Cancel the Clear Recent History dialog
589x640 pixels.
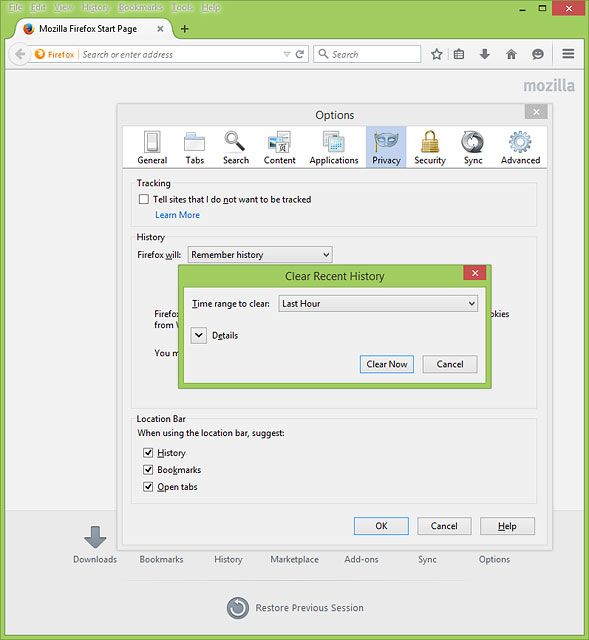tap(450, 364)
